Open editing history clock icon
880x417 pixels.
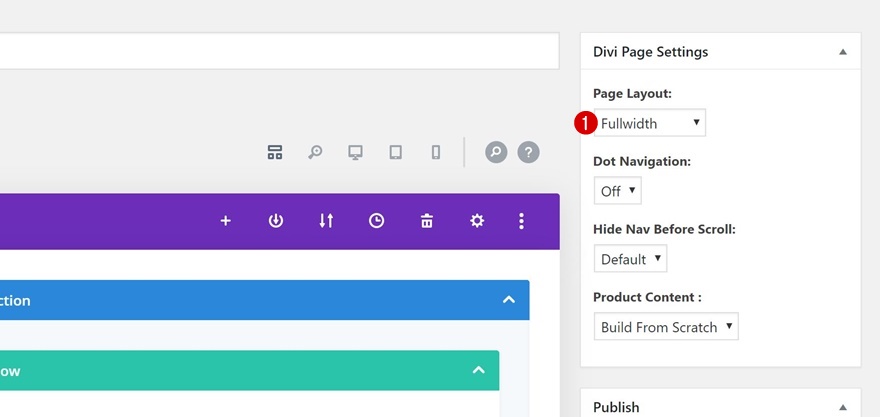click(x=376, y=221)
